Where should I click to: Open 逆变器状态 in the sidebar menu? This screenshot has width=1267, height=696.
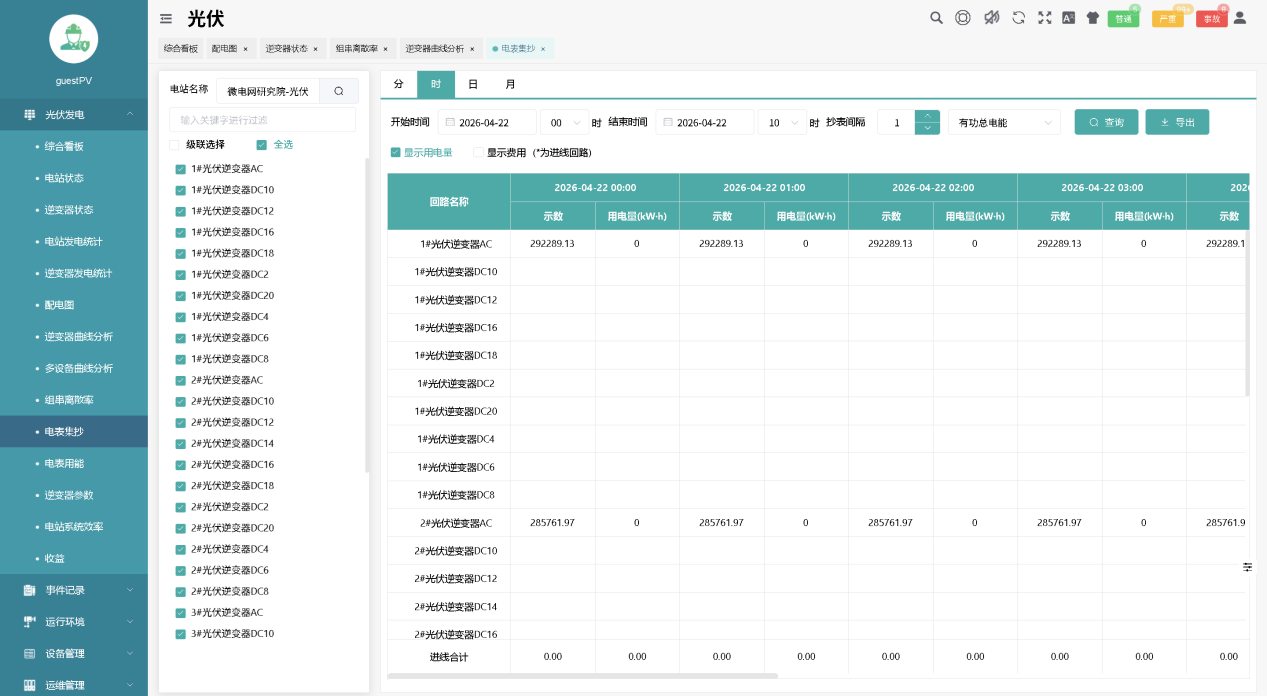pos(69,210)
